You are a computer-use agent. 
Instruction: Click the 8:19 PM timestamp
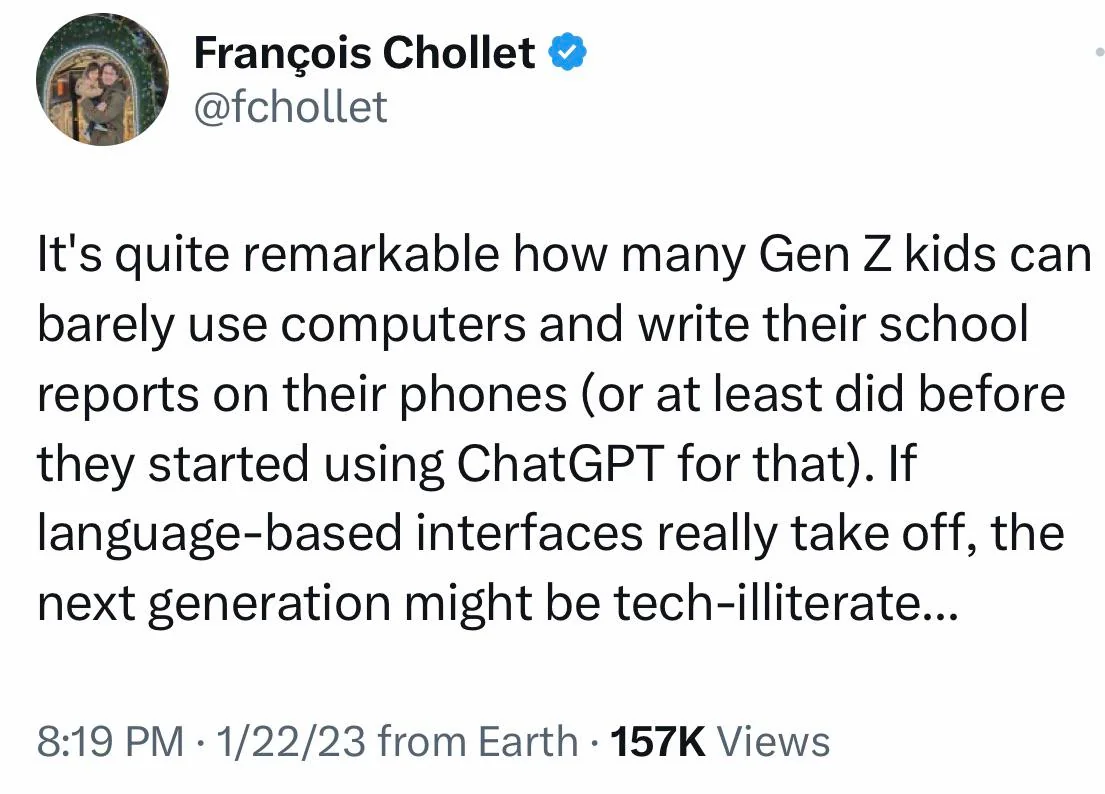coord(110,742)
